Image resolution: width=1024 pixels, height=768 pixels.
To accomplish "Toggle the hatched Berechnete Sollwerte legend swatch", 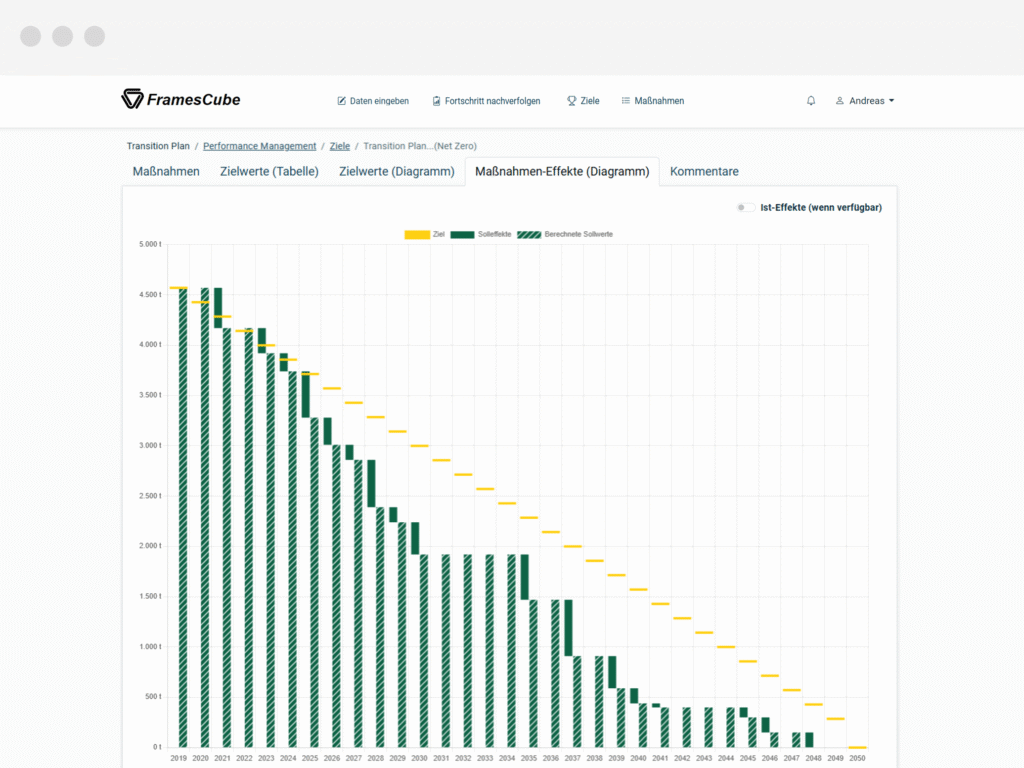I will point(529,234).
